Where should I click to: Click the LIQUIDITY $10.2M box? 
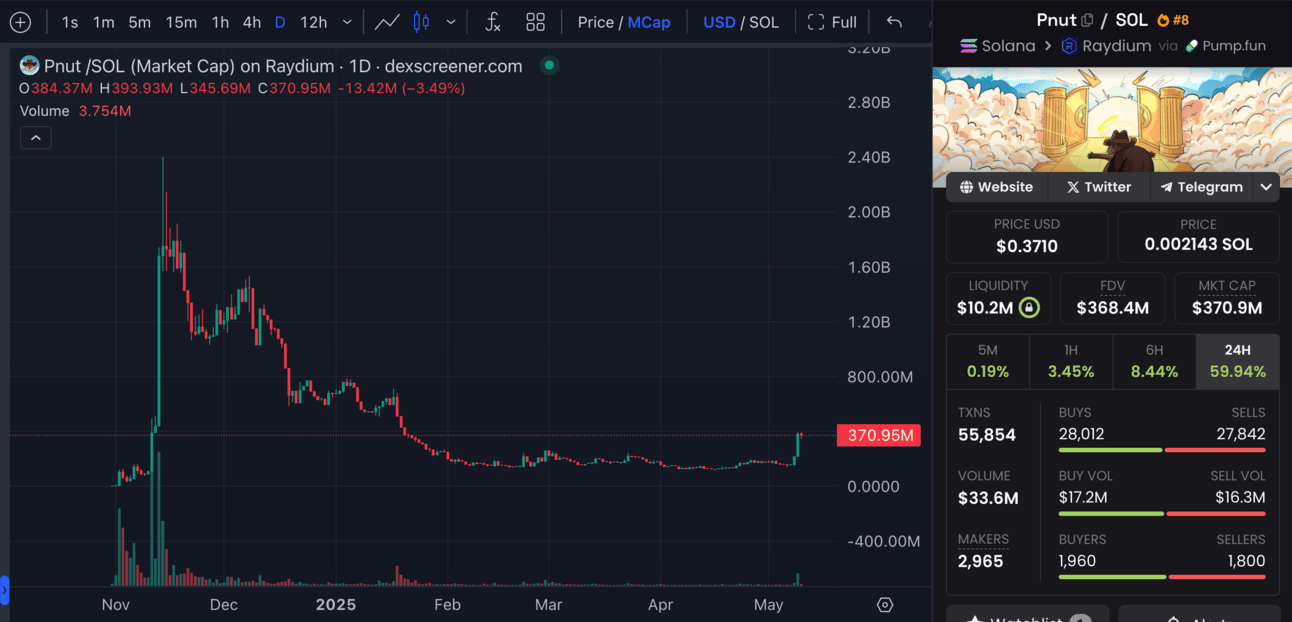coord(998,298)
